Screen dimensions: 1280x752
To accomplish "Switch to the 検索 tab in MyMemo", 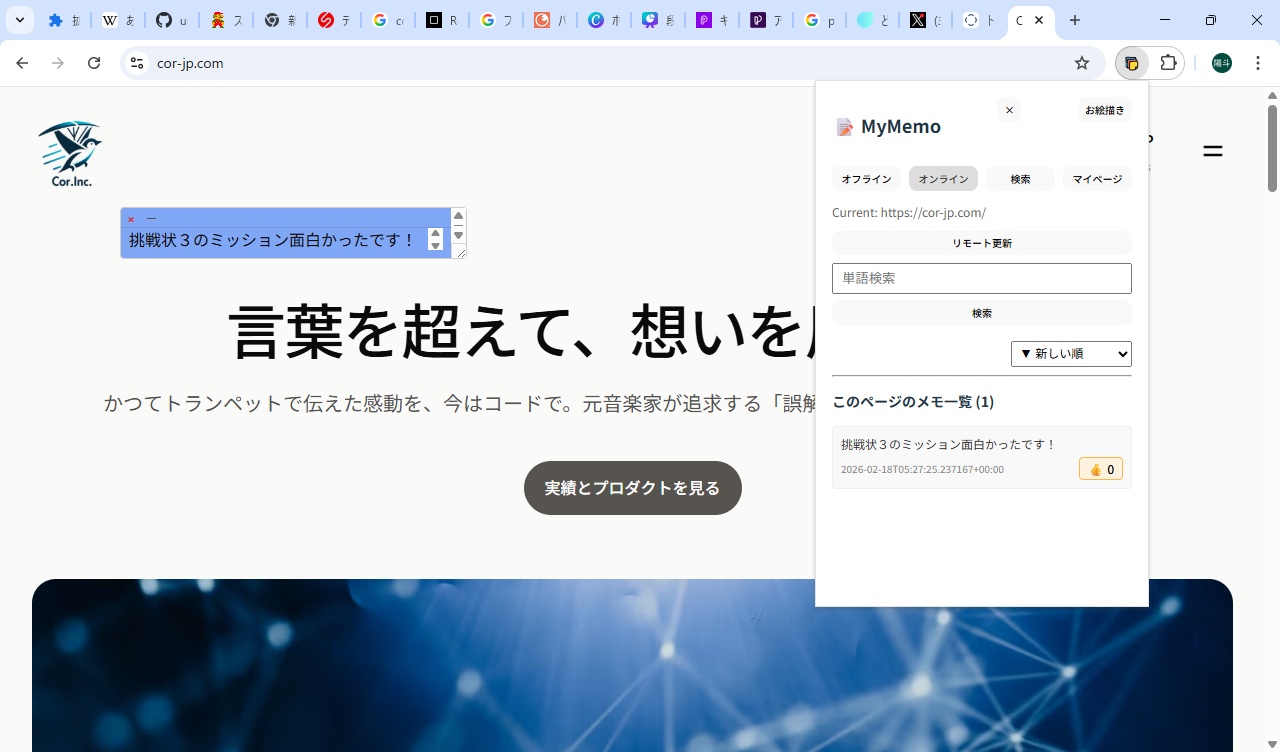I will (1020, 178).
